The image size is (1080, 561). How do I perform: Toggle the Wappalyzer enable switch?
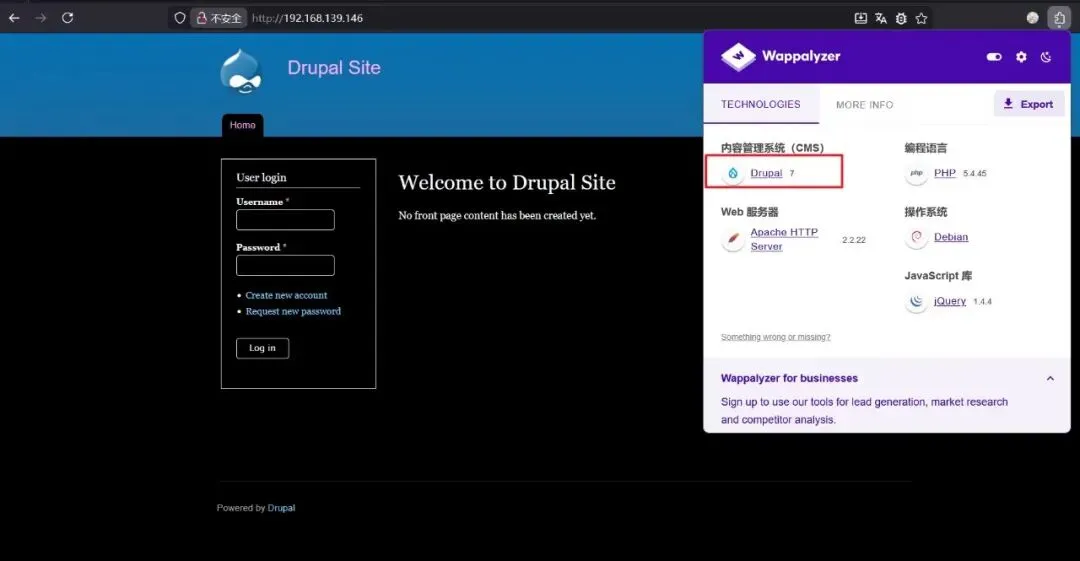pyautogui.click(x=994, y=57)
